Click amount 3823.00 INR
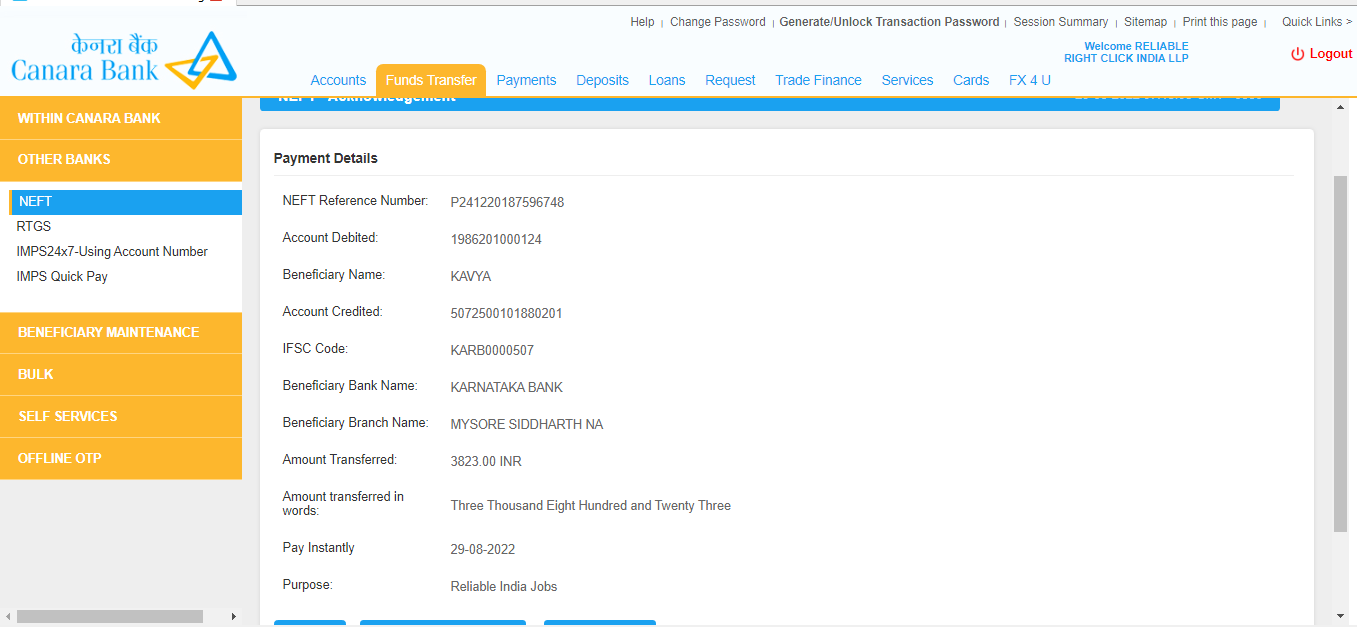Viewport: 1357px width, 627px height. 486,462
